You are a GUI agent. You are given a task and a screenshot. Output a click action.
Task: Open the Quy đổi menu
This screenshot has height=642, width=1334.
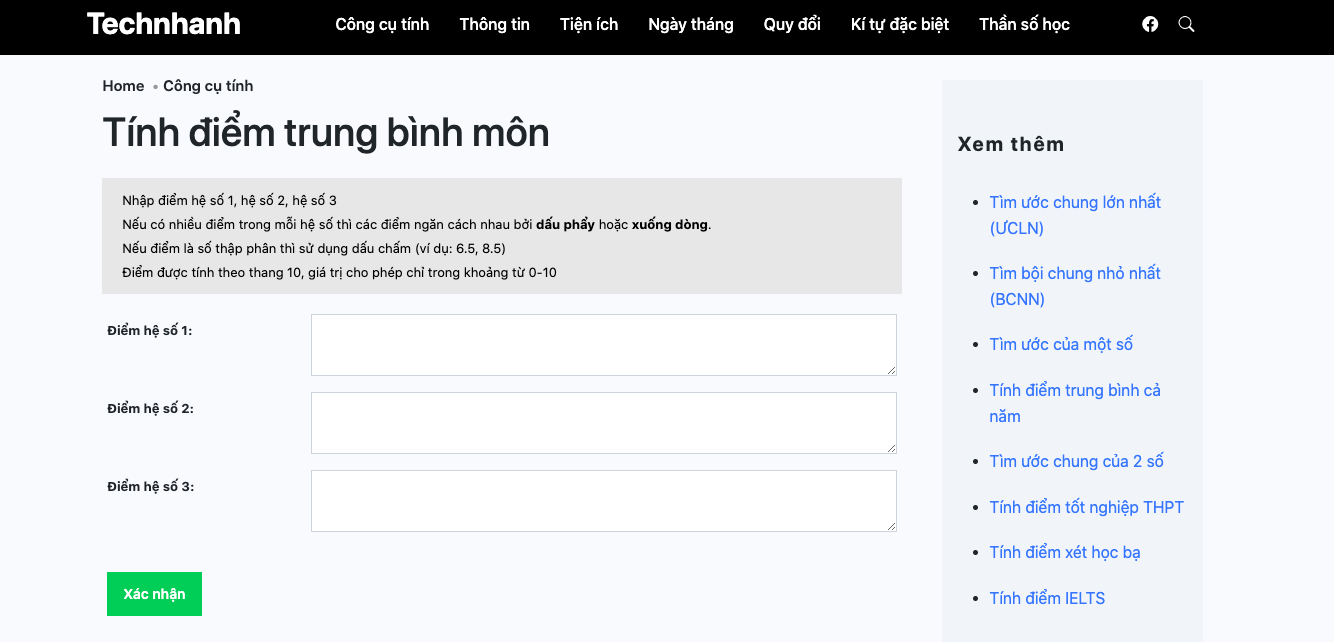click(x=792, y=24)
